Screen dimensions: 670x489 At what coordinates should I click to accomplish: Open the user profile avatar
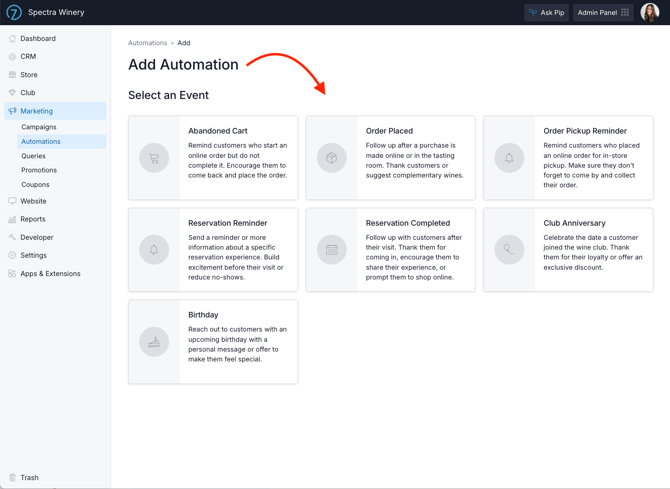pyautogui.click(x=650, y=12)
